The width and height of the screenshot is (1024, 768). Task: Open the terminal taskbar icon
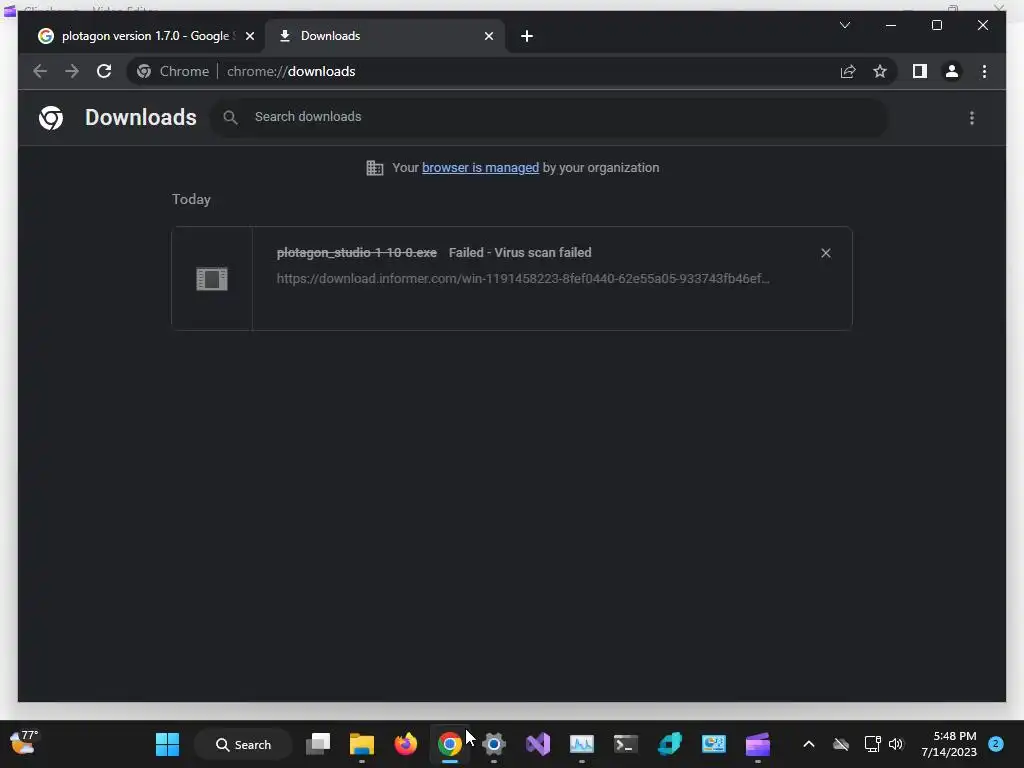[626, 744]
